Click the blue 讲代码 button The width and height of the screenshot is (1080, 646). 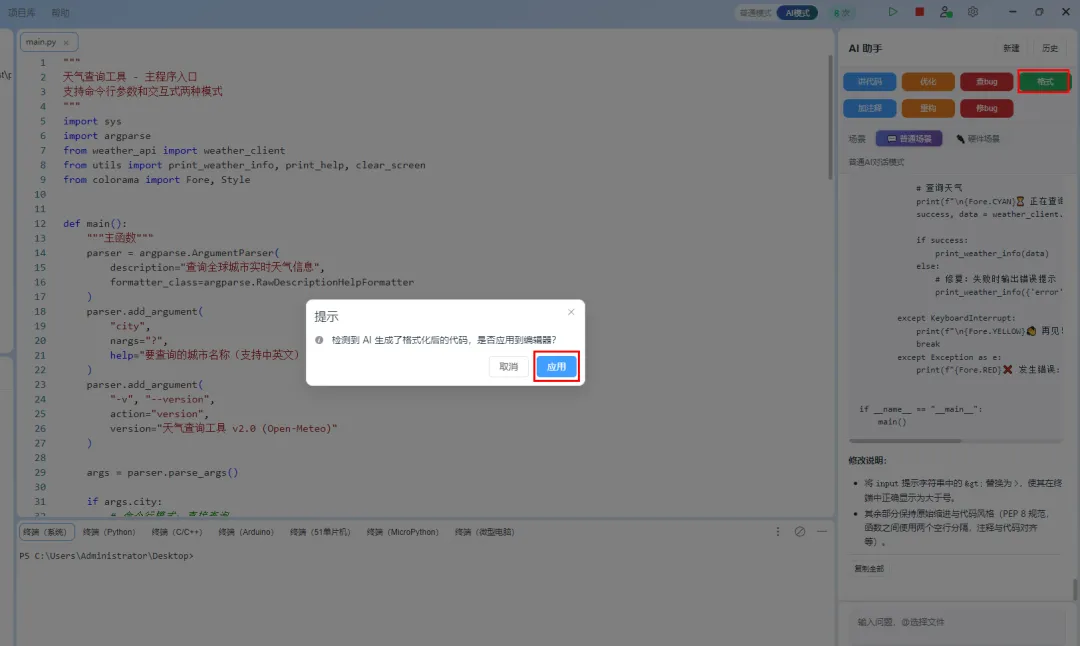(x=869, y=81)
